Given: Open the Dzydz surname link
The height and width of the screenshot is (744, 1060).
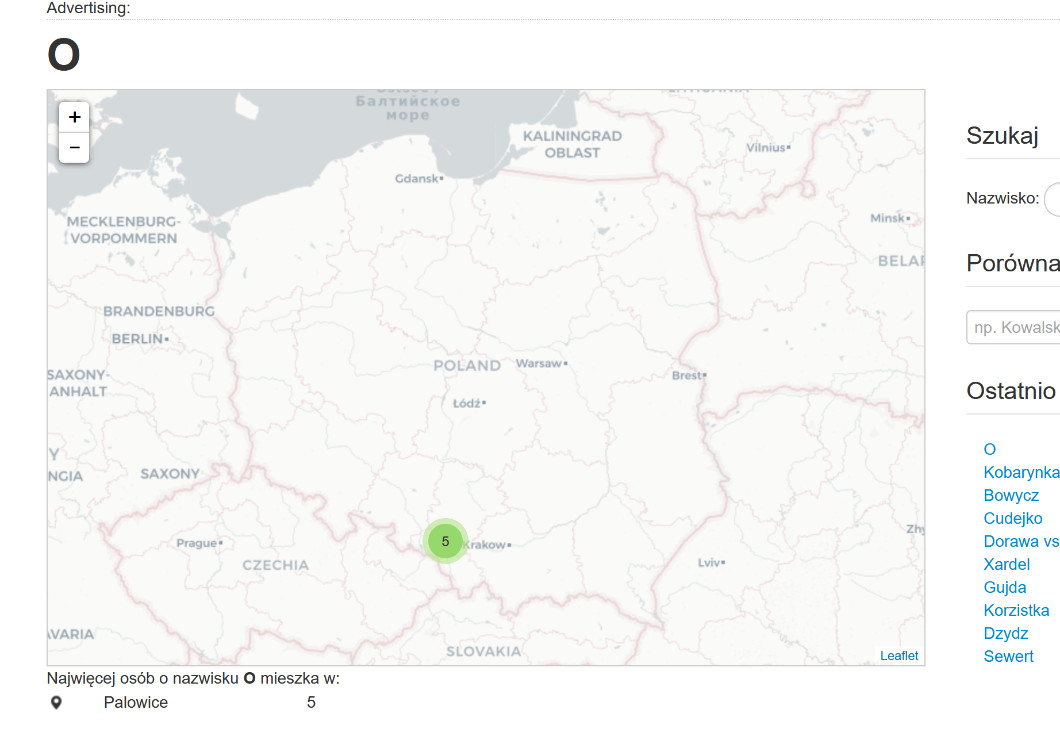Looking at the screenshot, I should [1005, 634].
